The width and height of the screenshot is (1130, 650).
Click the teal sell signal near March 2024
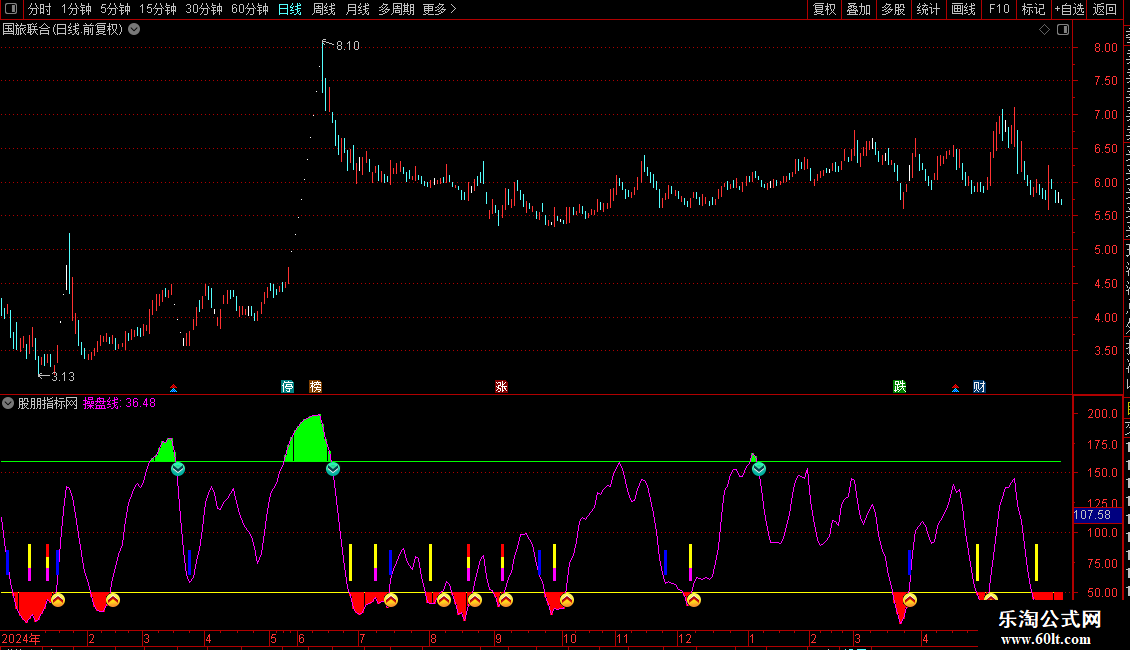click(x=178, y=469)
